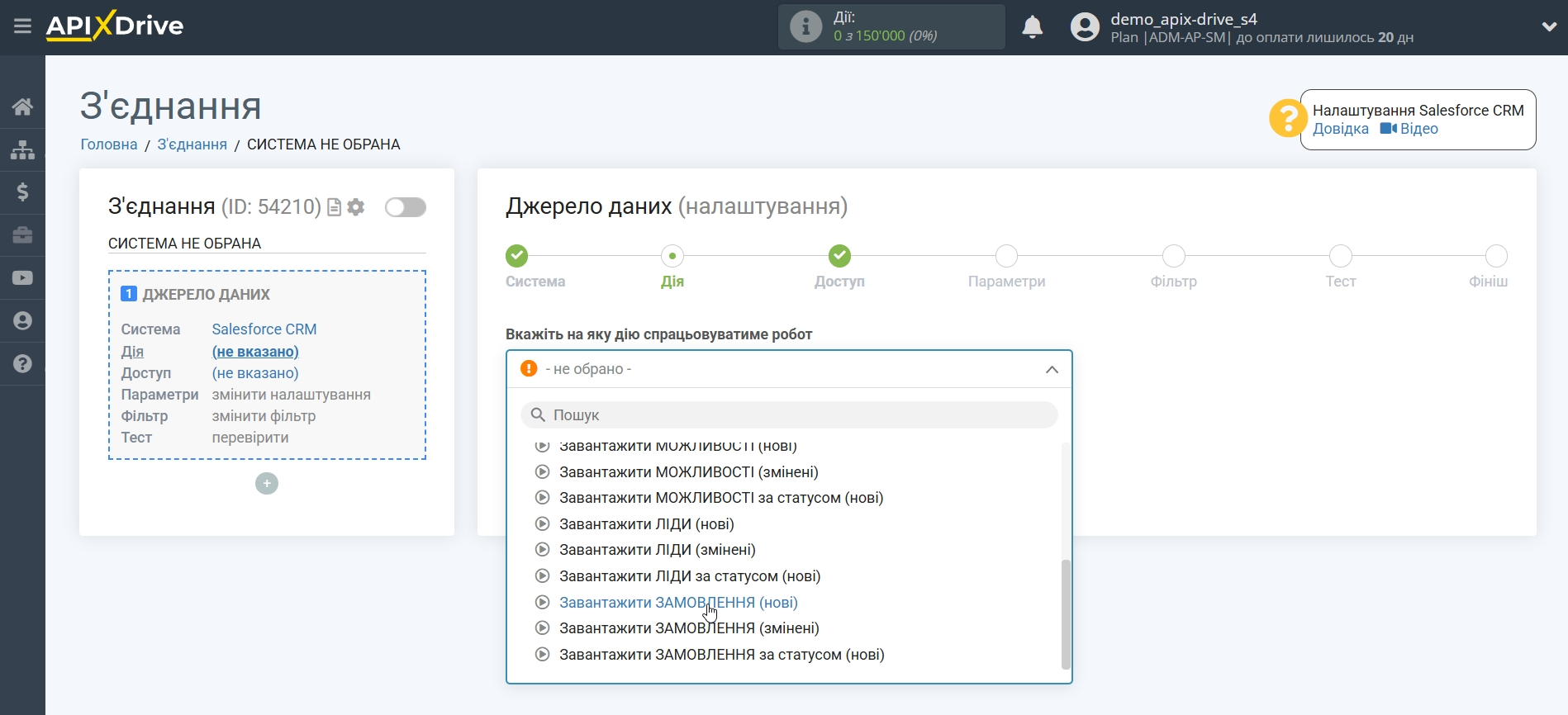Expand the account menu chevron
The height and width of the screenshot is (715, 1568).
point(1549,26)
